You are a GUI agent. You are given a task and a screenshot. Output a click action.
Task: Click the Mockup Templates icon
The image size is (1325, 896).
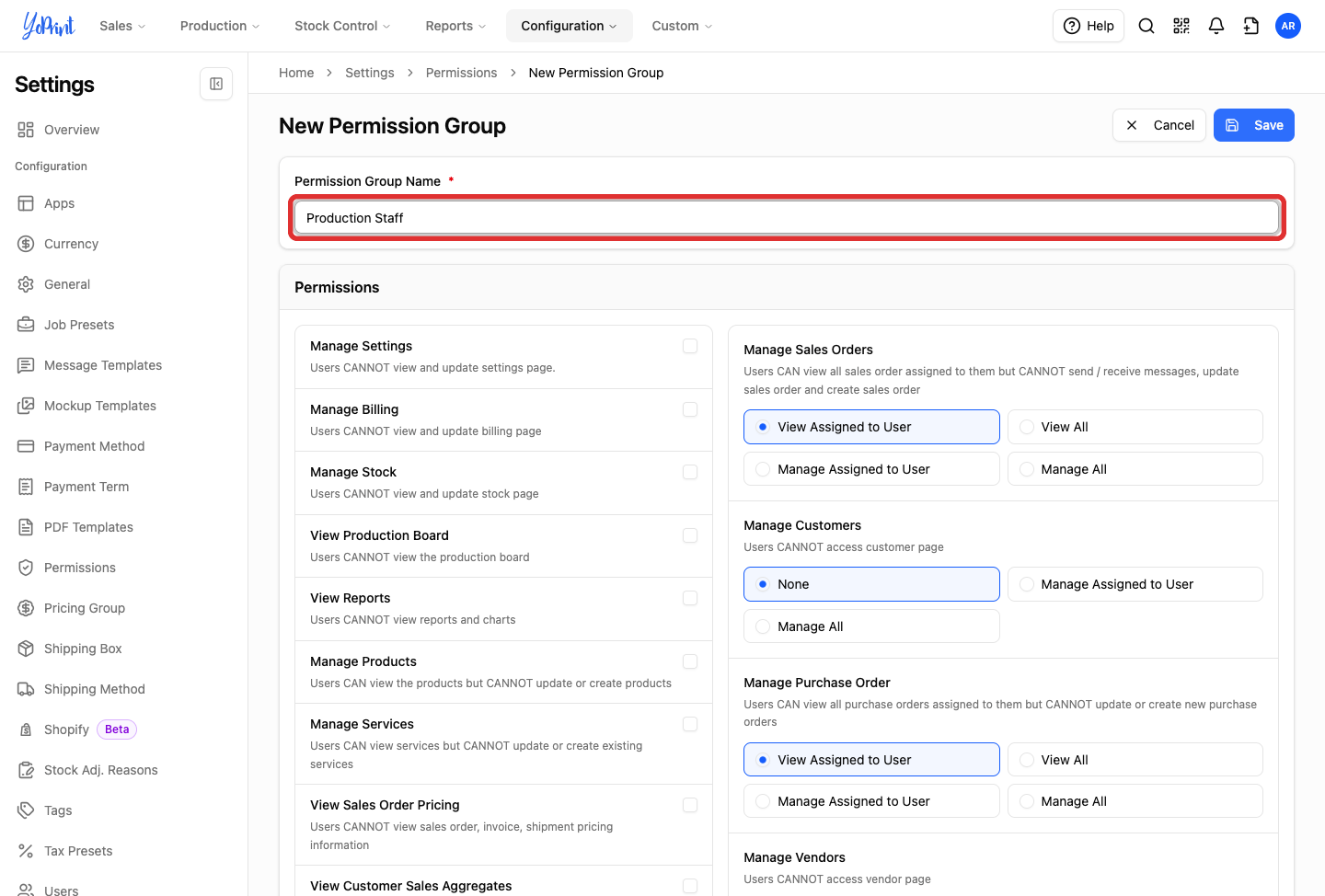pyautogui.click(x=26, y=406)
